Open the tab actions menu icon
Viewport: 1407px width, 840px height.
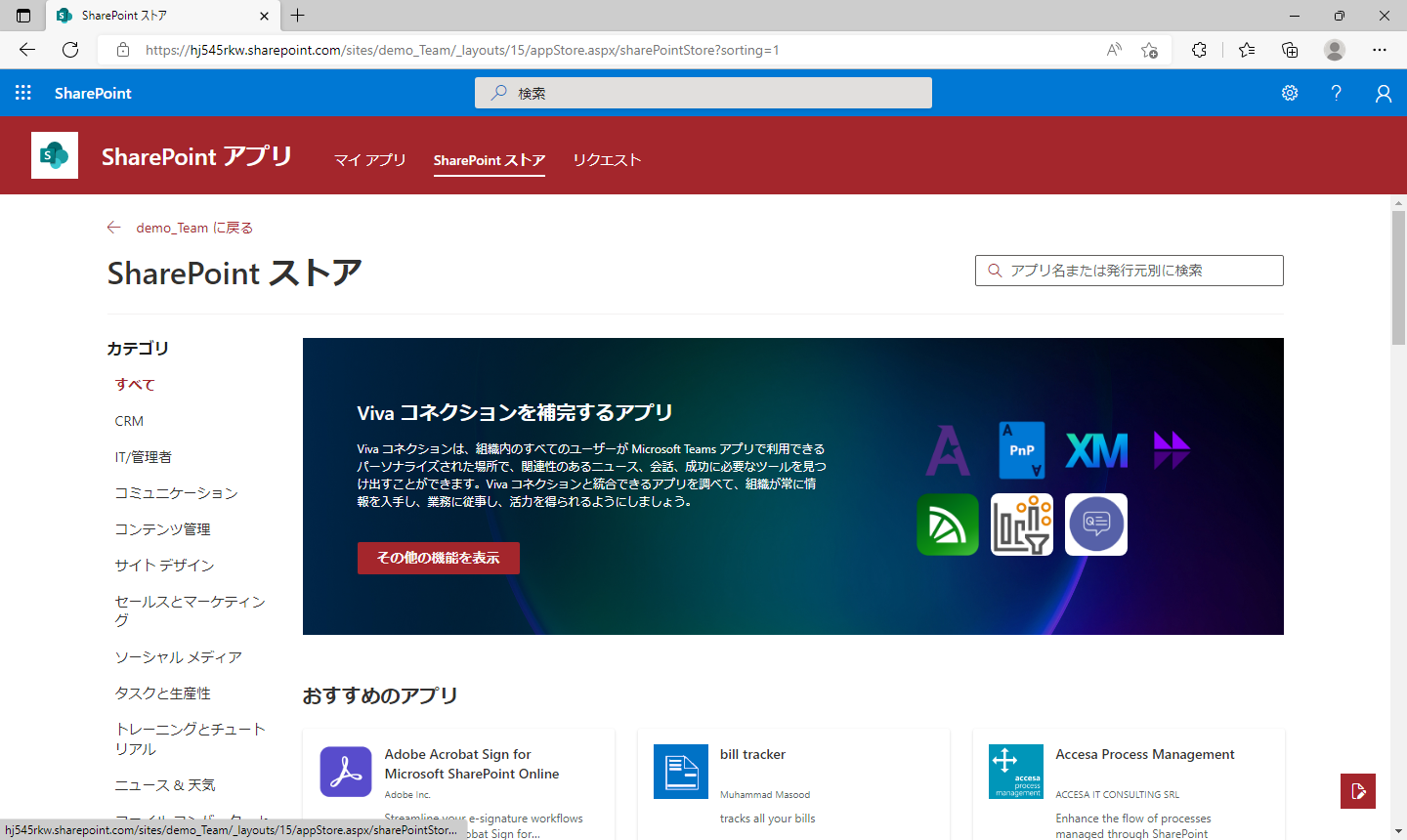coord(23,16)
